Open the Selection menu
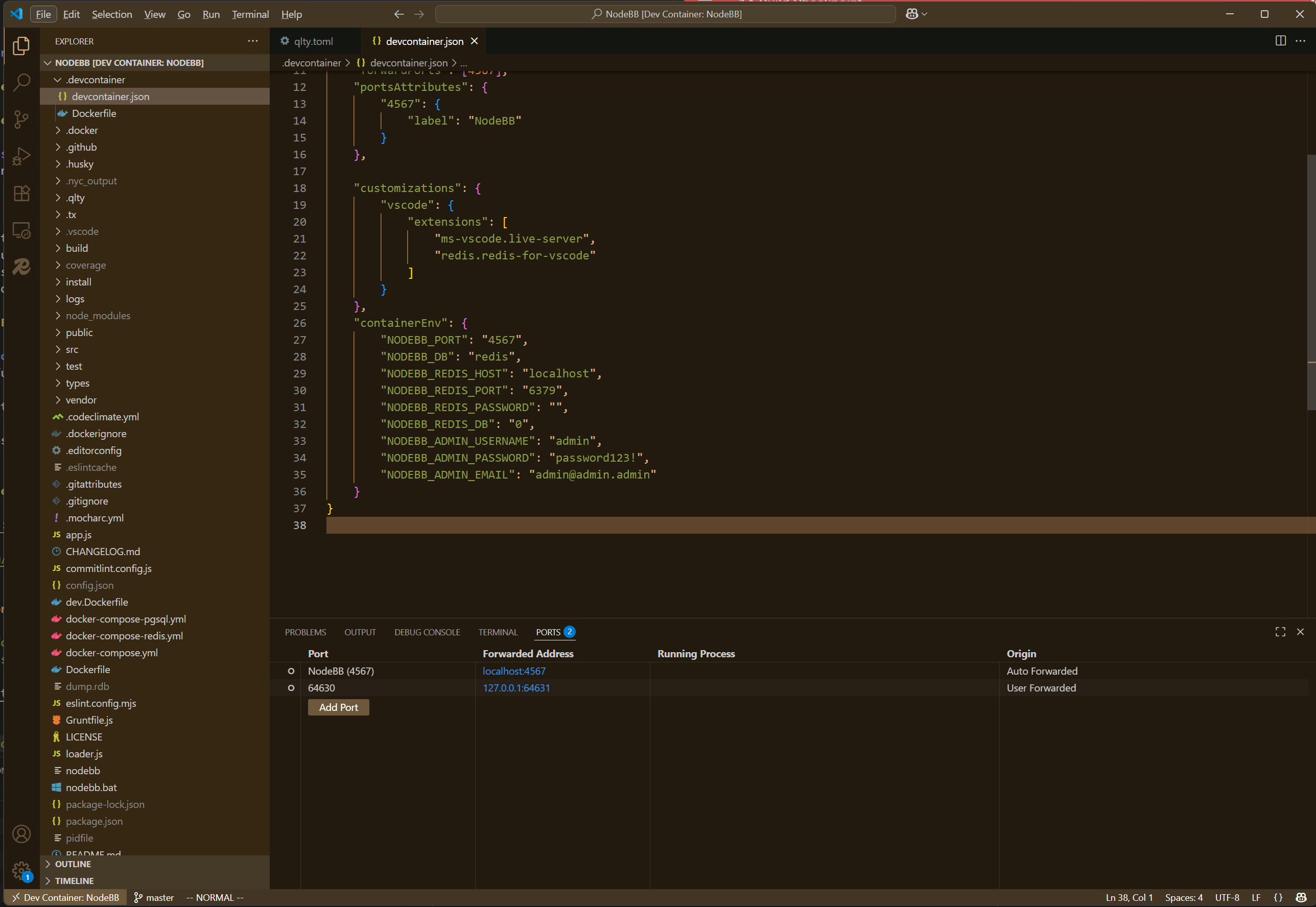 point(112,14)
